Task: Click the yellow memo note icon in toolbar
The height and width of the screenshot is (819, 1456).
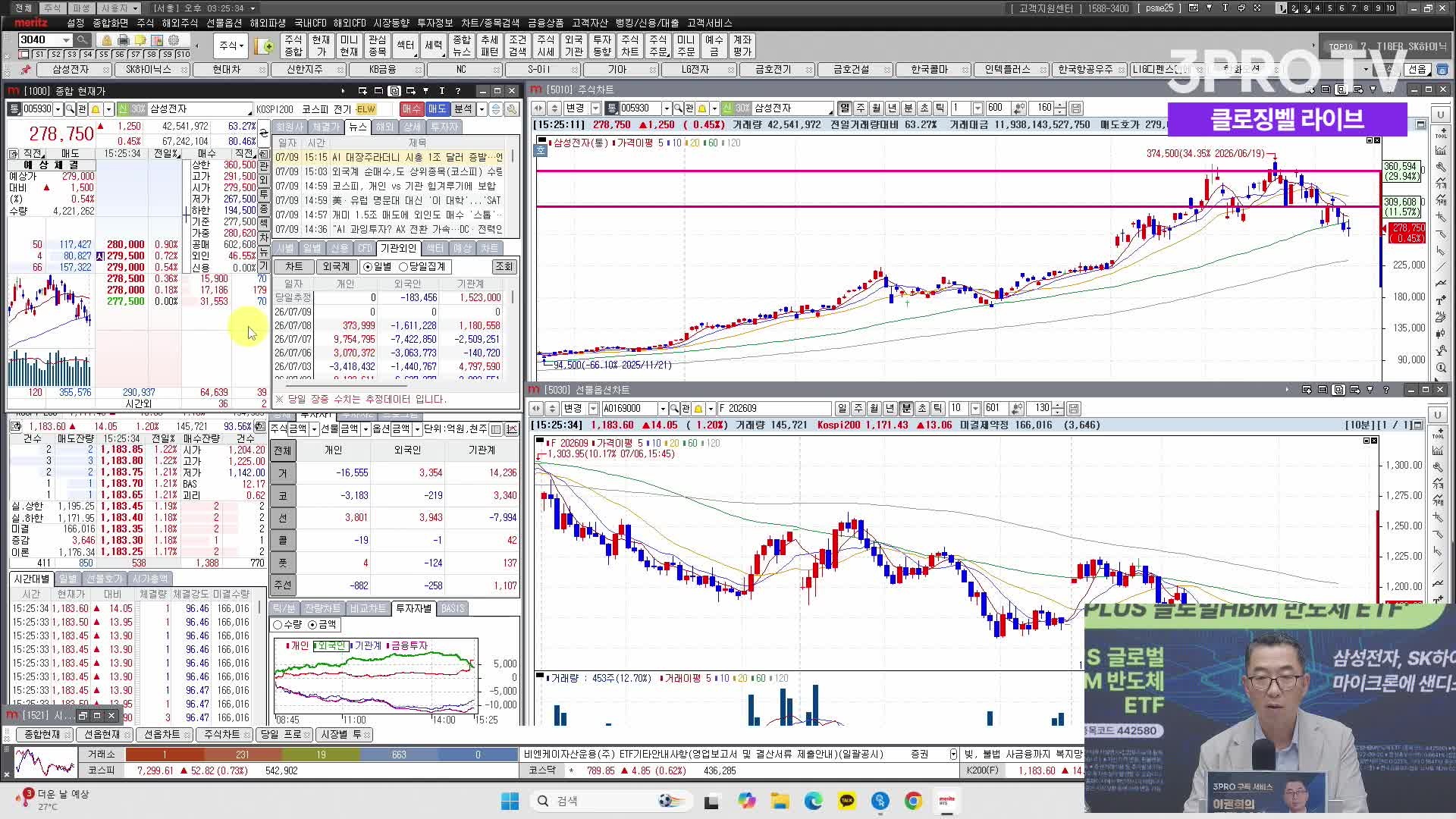Action: click(140, 40)
